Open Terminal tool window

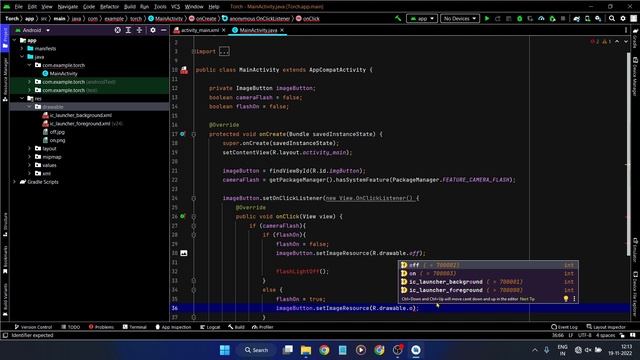(x=135, y=327)
